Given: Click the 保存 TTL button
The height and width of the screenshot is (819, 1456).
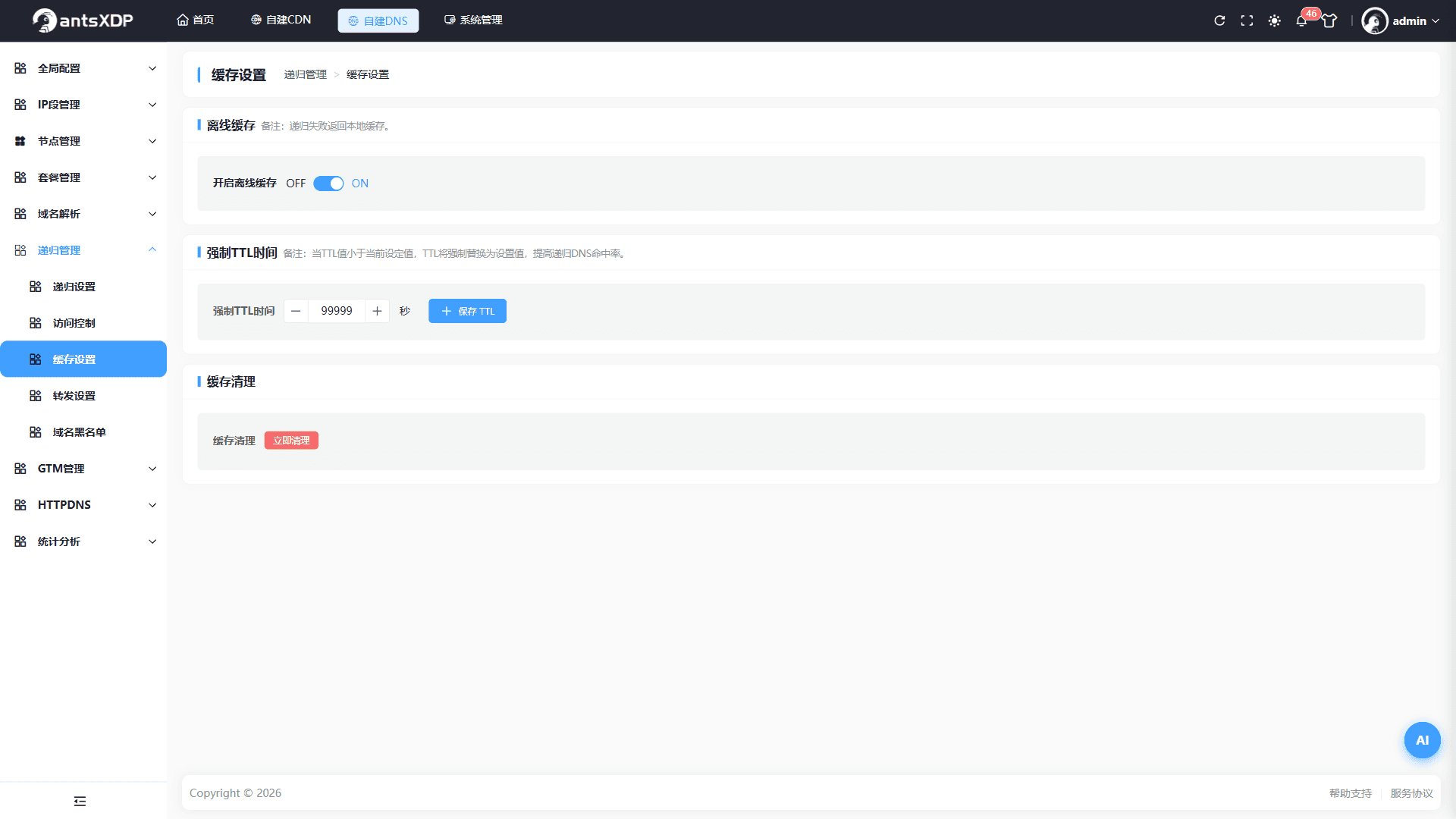Looking at the screenshot, I should click(467, 311).
